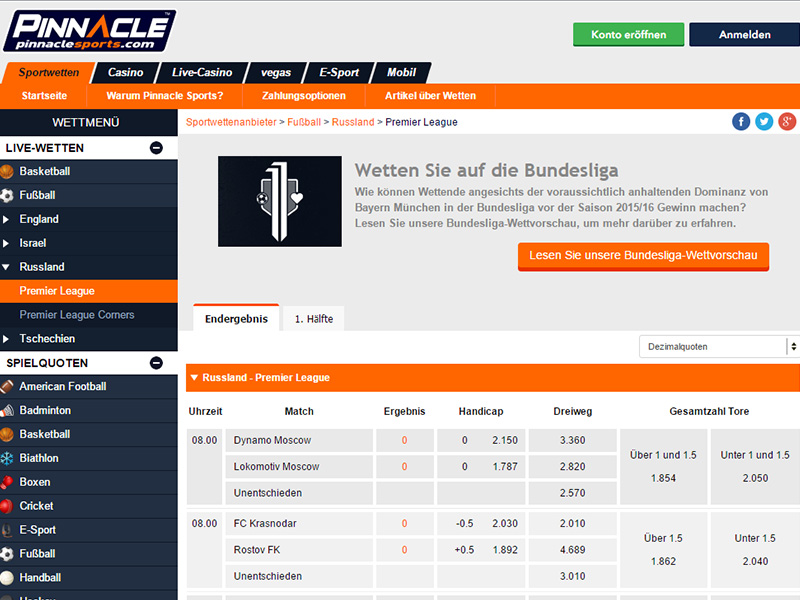Viewport: 800px width, 600px height.
Task: Collapse Russland - Premier League table header
Action: click(194, 378)
